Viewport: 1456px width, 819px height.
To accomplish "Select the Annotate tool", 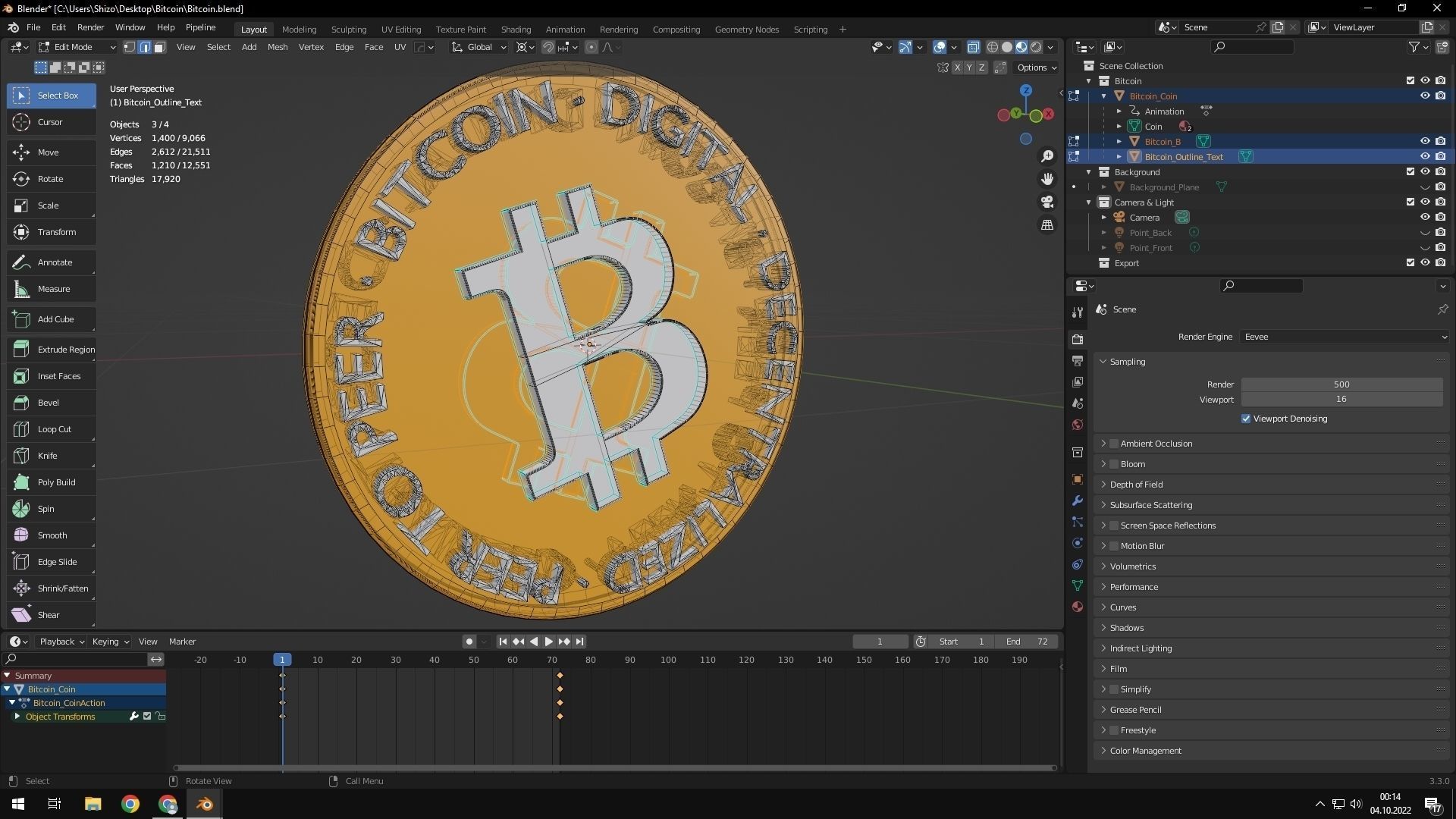I will 53,262.
